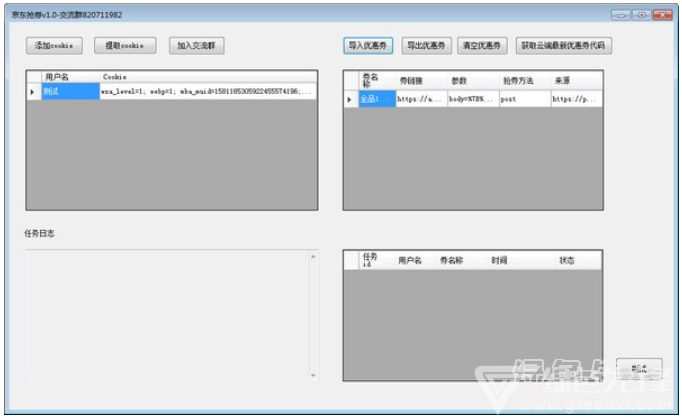This screenshot has height=419, width=682.
Task: Select the body=%7B%... parameter cell
Action: [473, 99]
